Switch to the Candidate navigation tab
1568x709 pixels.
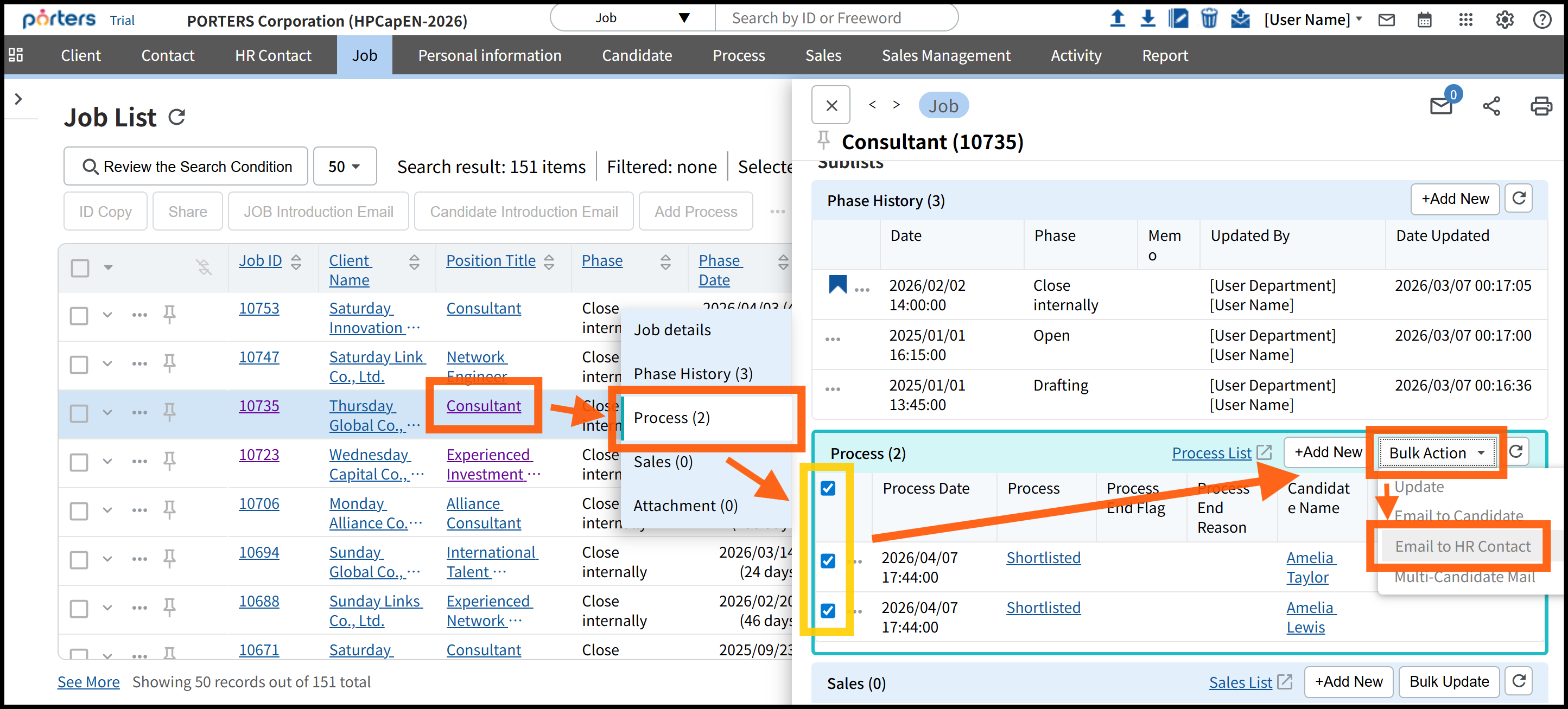[x=637, y=55]
